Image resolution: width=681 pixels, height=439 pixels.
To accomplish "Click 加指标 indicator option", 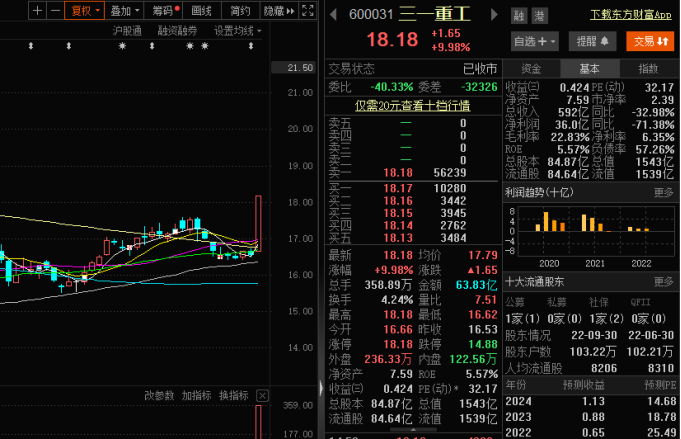I will [196, 396].
